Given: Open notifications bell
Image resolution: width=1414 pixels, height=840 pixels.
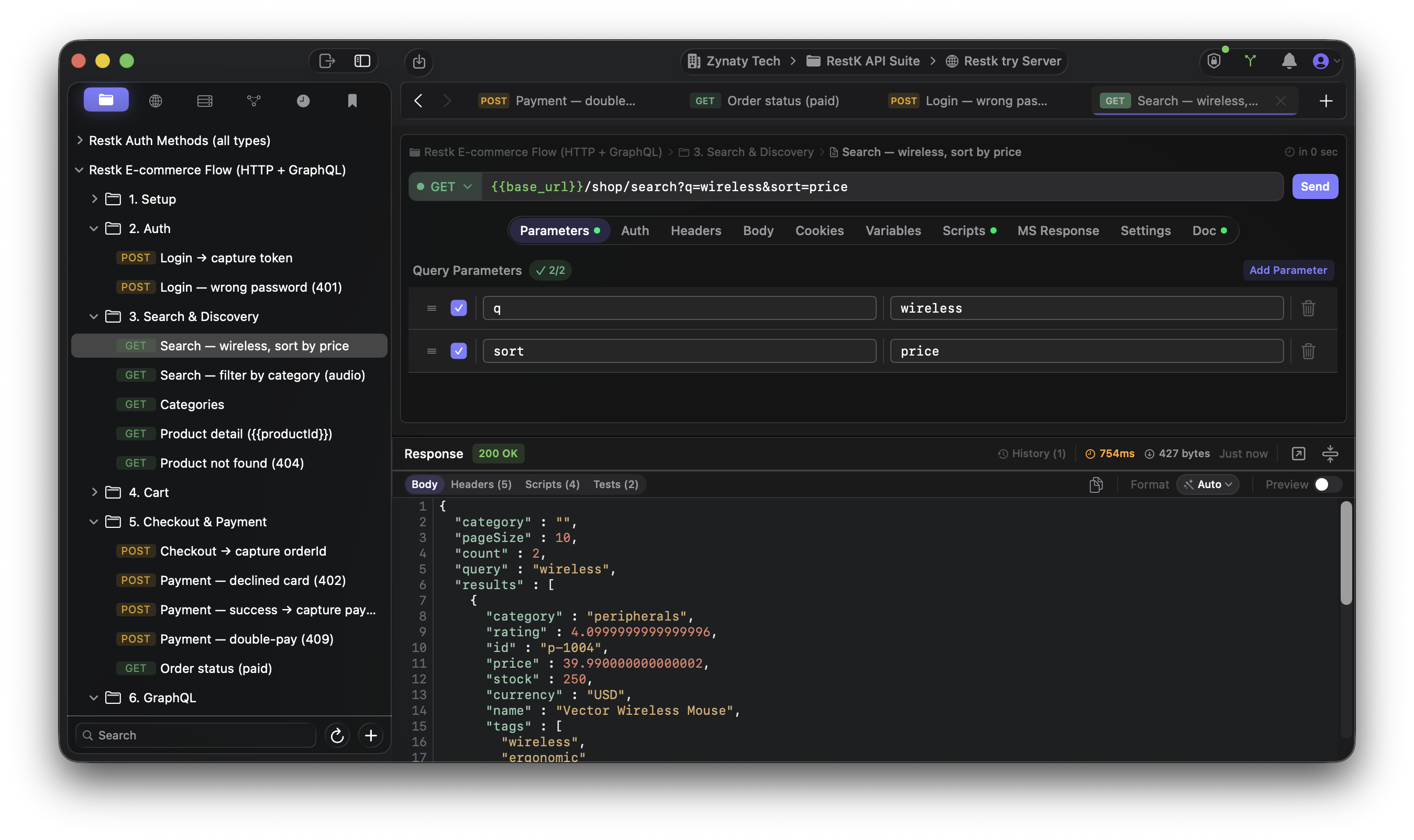Looking at the screenshot, I should click(1289, 61).
